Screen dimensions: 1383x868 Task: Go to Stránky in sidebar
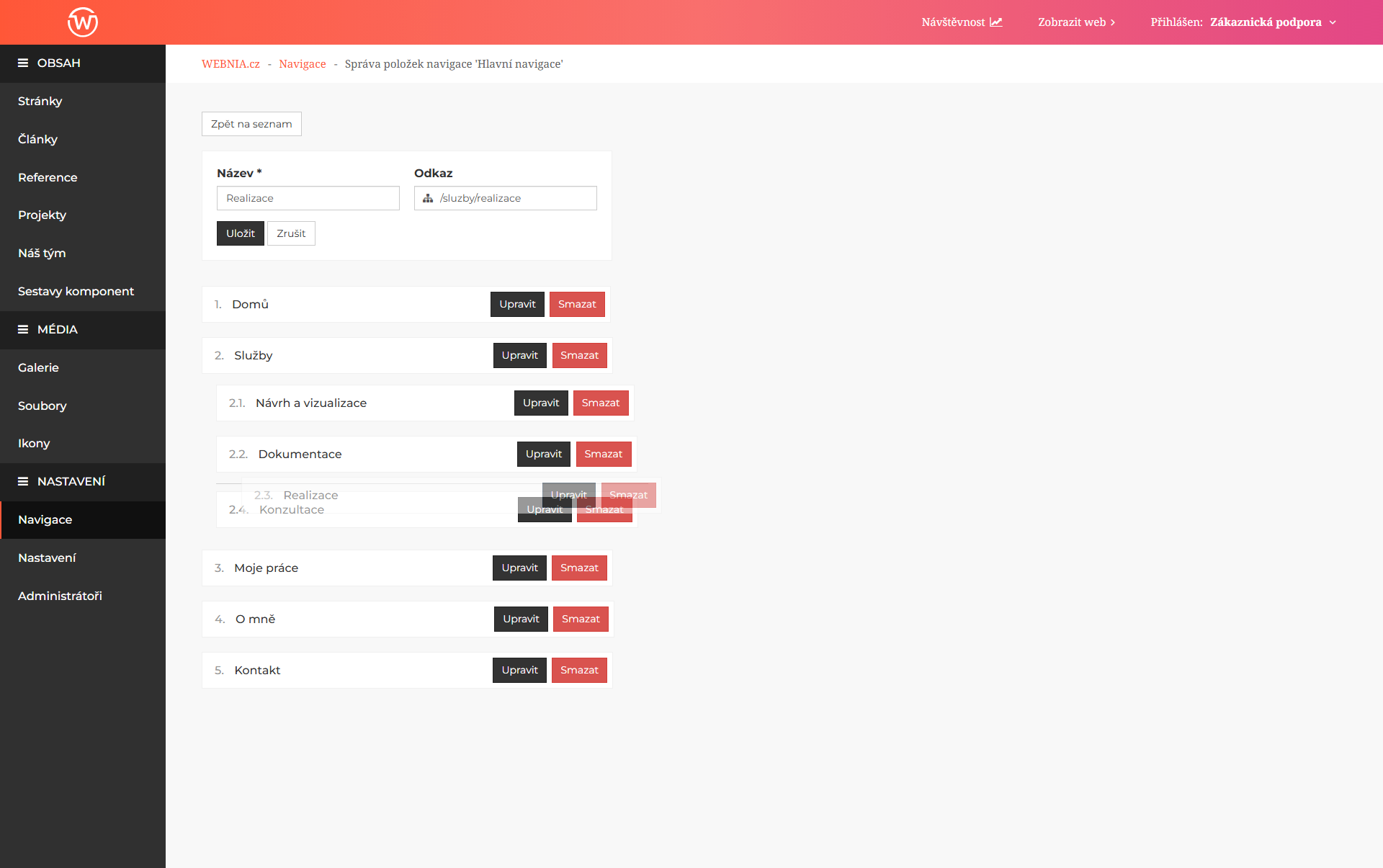point(83,102)
